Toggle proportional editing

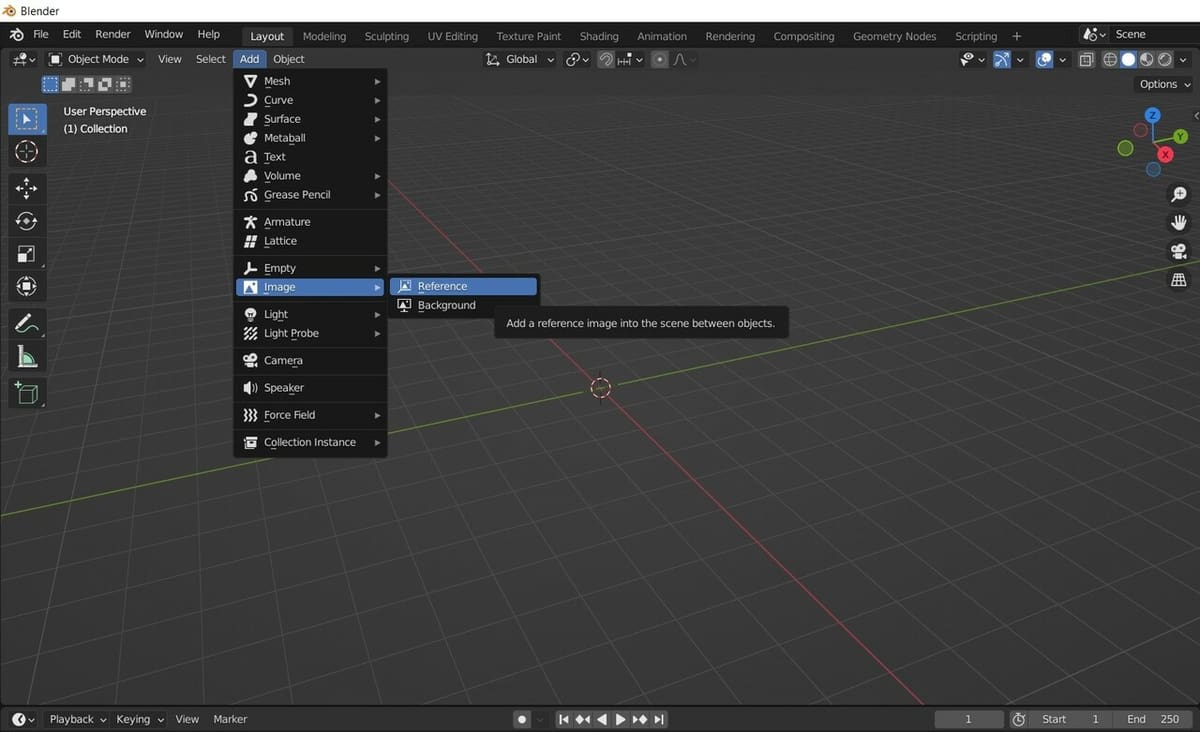pos(659,60)
